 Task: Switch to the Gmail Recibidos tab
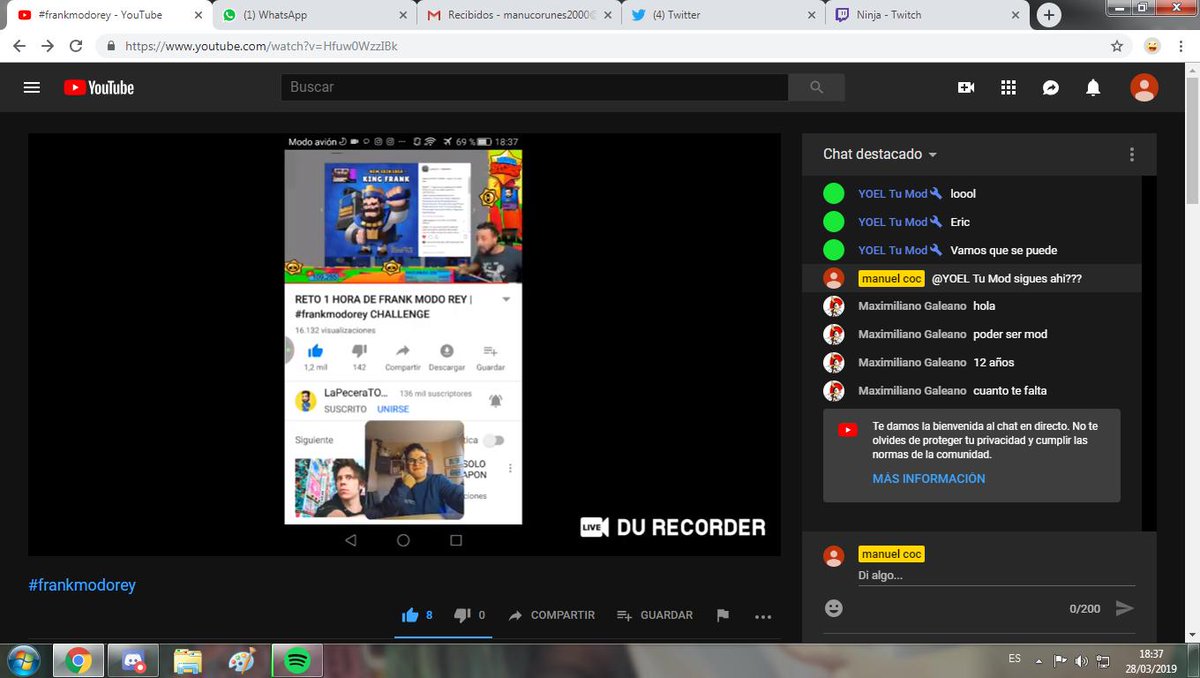click(x=518, y=15)
